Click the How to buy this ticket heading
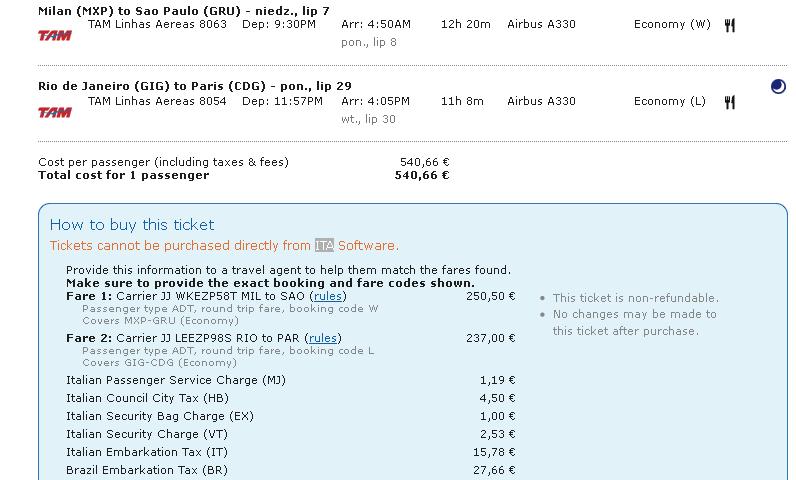Viewport: 796px width, 480px height. [x=132, y=225]
